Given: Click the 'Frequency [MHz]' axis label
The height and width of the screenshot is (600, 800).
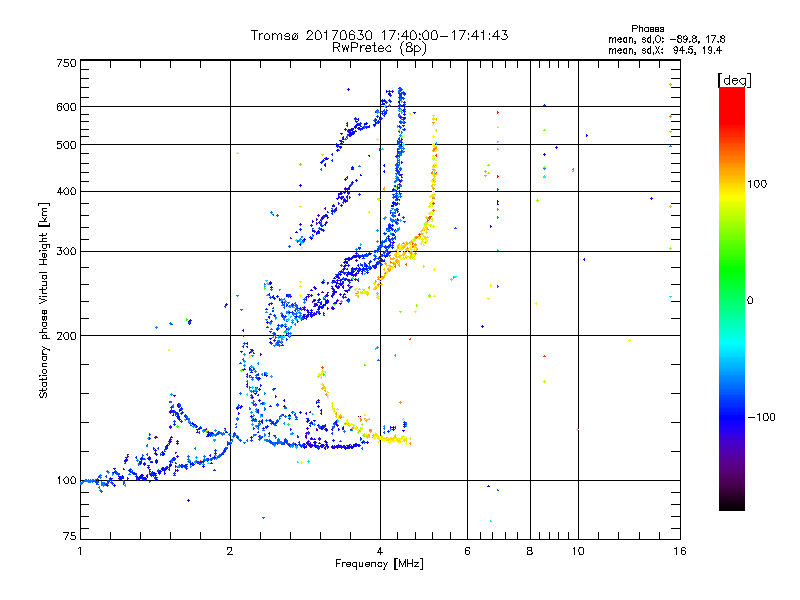Looking at the screenshot, I should [379, 564].
